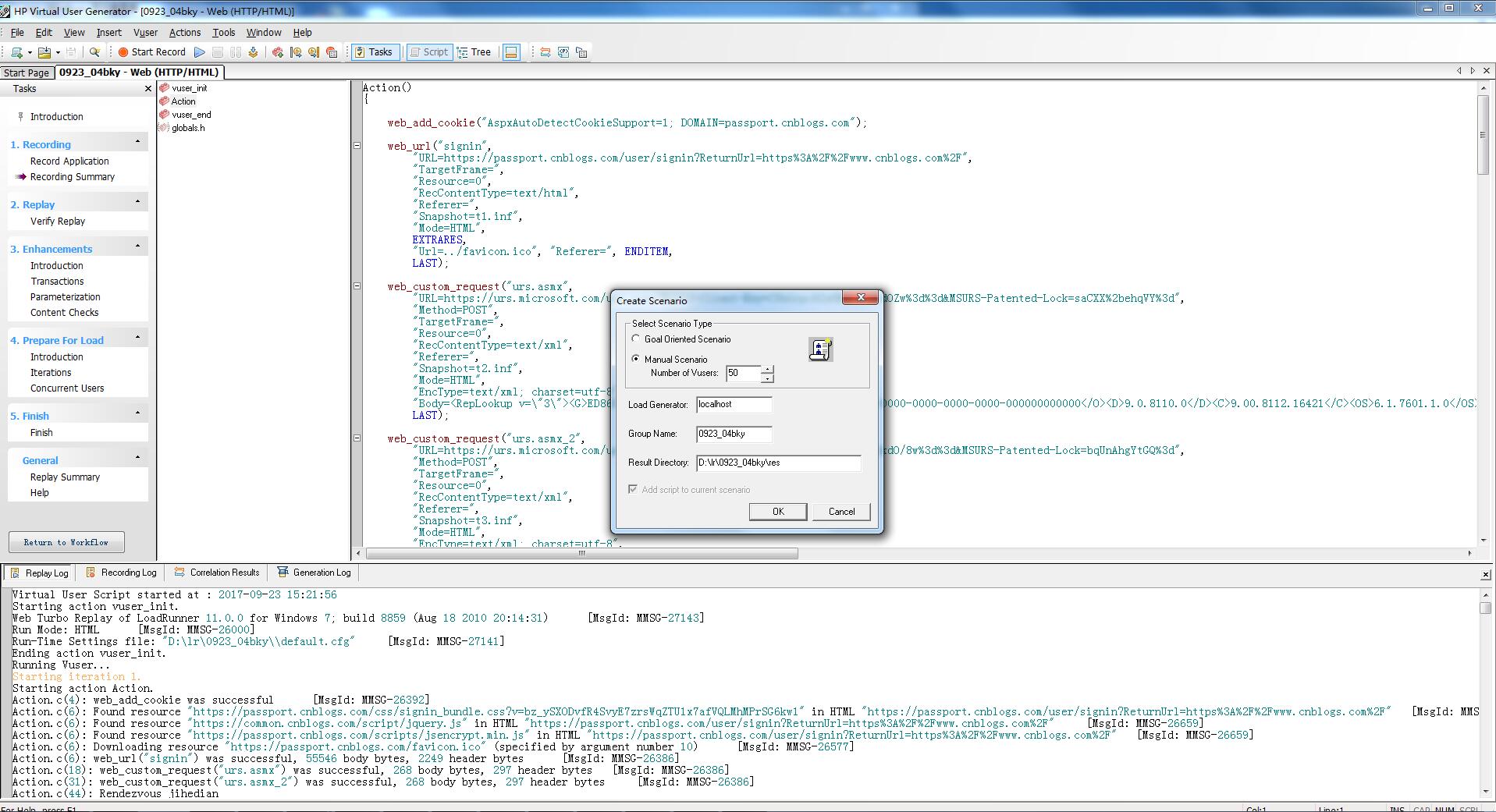Open the Actions menu
This screenshot has width=1496, height=812.
click(x=185, y=32)
